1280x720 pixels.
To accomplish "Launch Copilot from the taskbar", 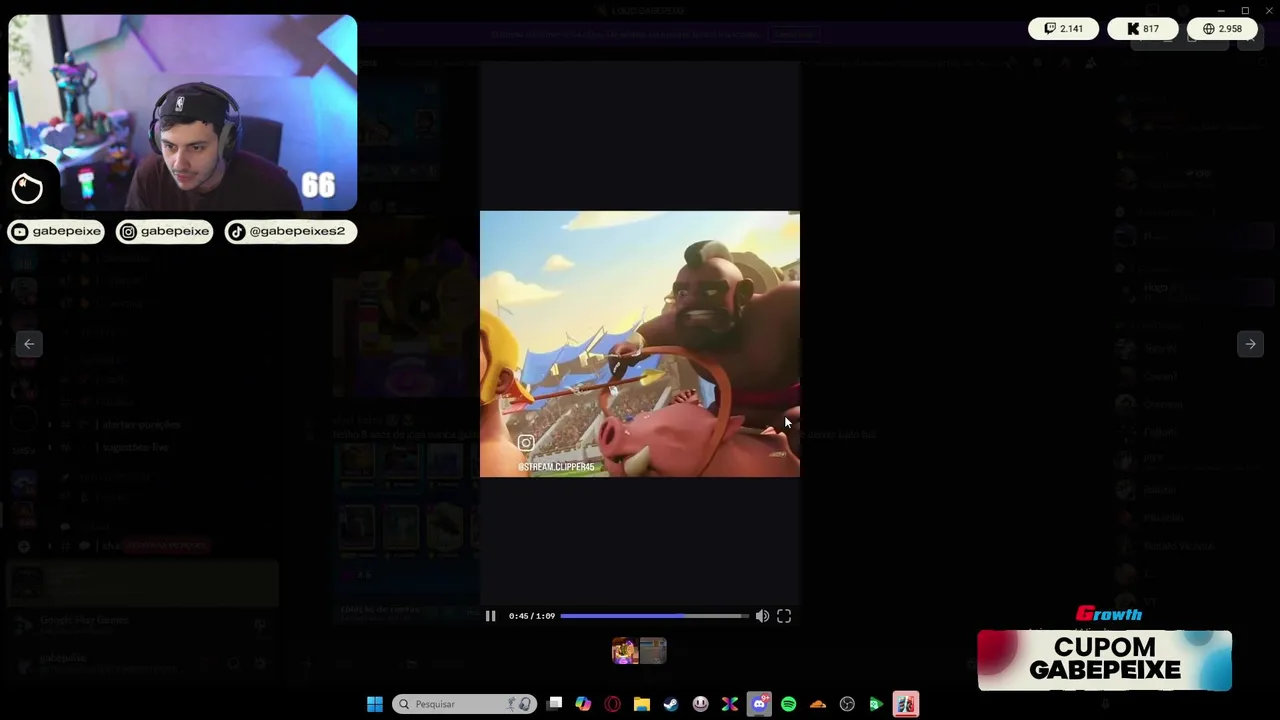I will click(x=583, y=704).
